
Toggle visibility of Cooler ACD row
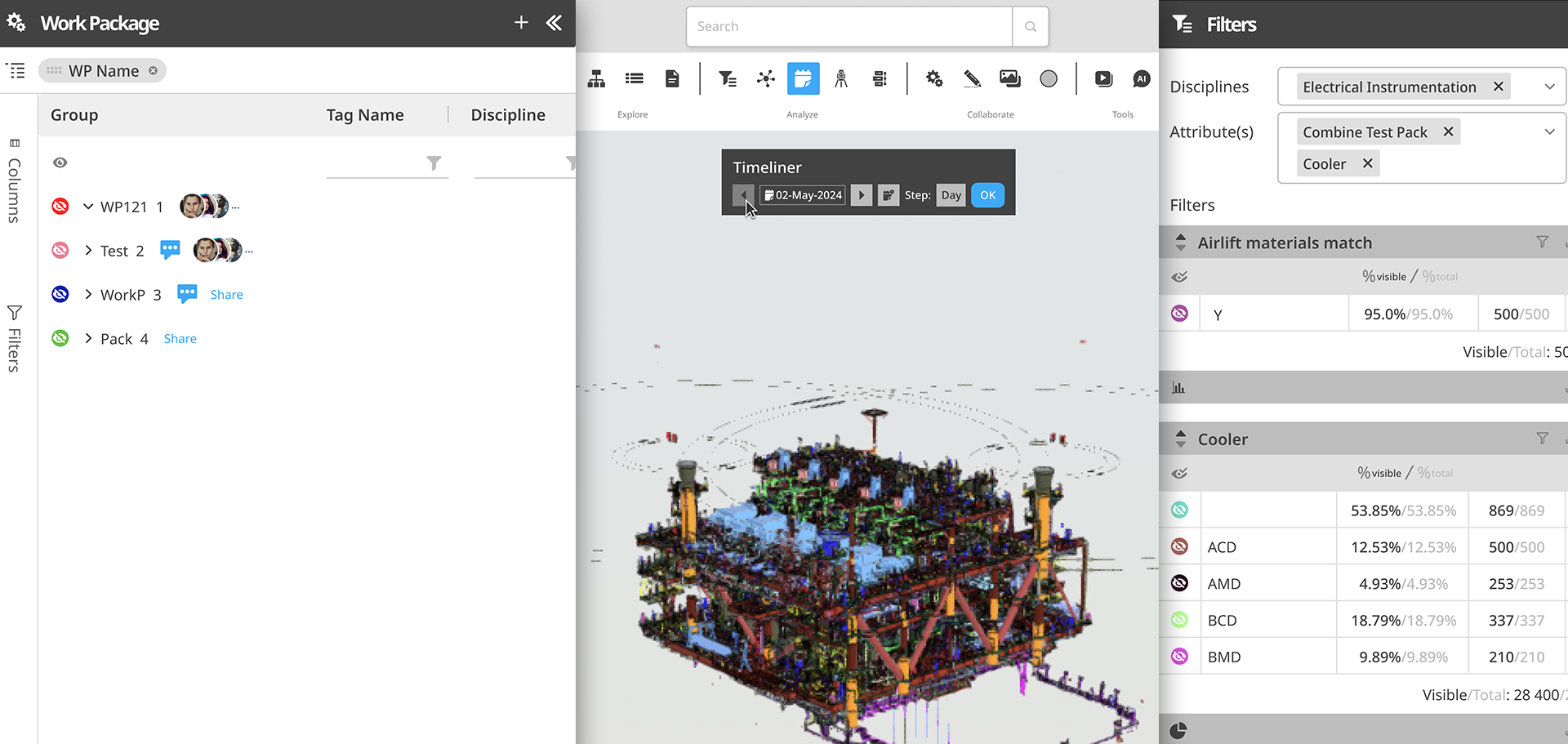pyautogui.click(x=1179, y=546)
